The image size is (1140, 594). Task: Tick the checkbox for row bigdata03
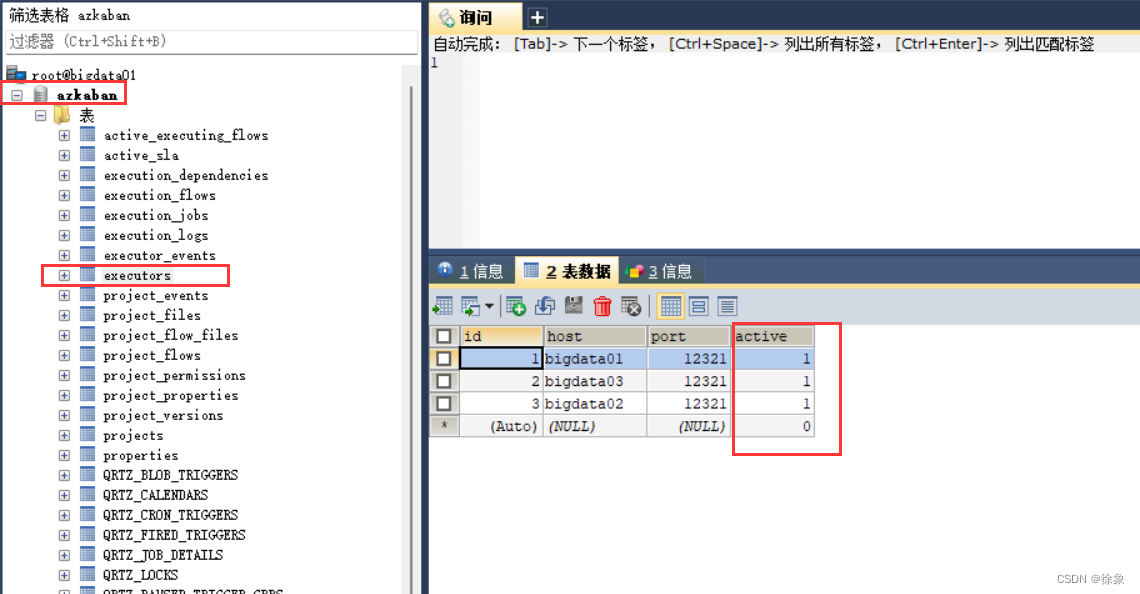point(443,381)
